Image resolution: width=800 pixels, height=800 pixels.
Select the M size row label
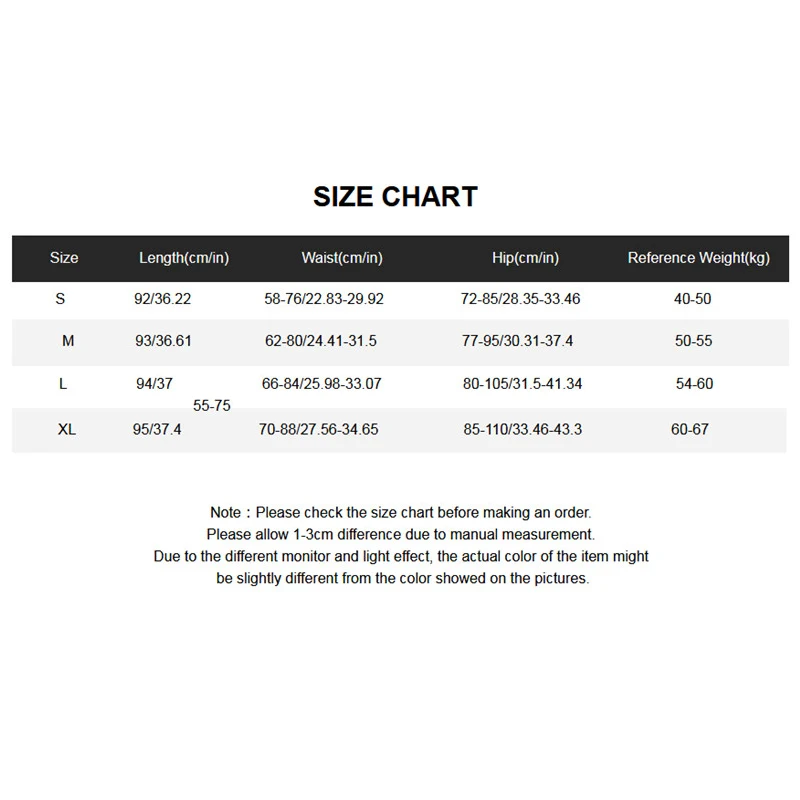click(68, 340)
